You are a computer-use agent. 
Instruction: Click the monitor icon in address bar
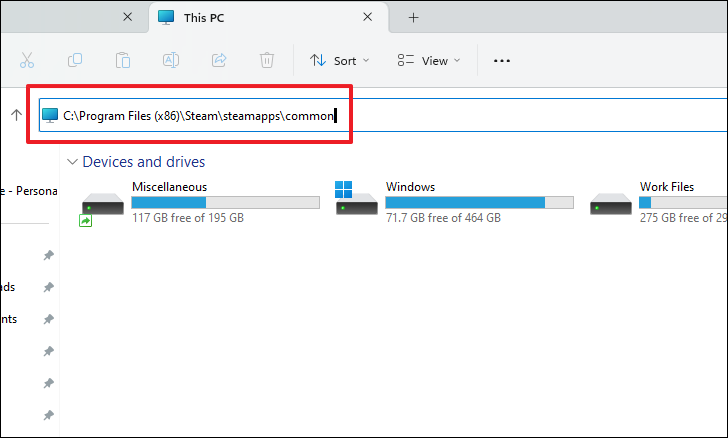(x=50, y=115)
